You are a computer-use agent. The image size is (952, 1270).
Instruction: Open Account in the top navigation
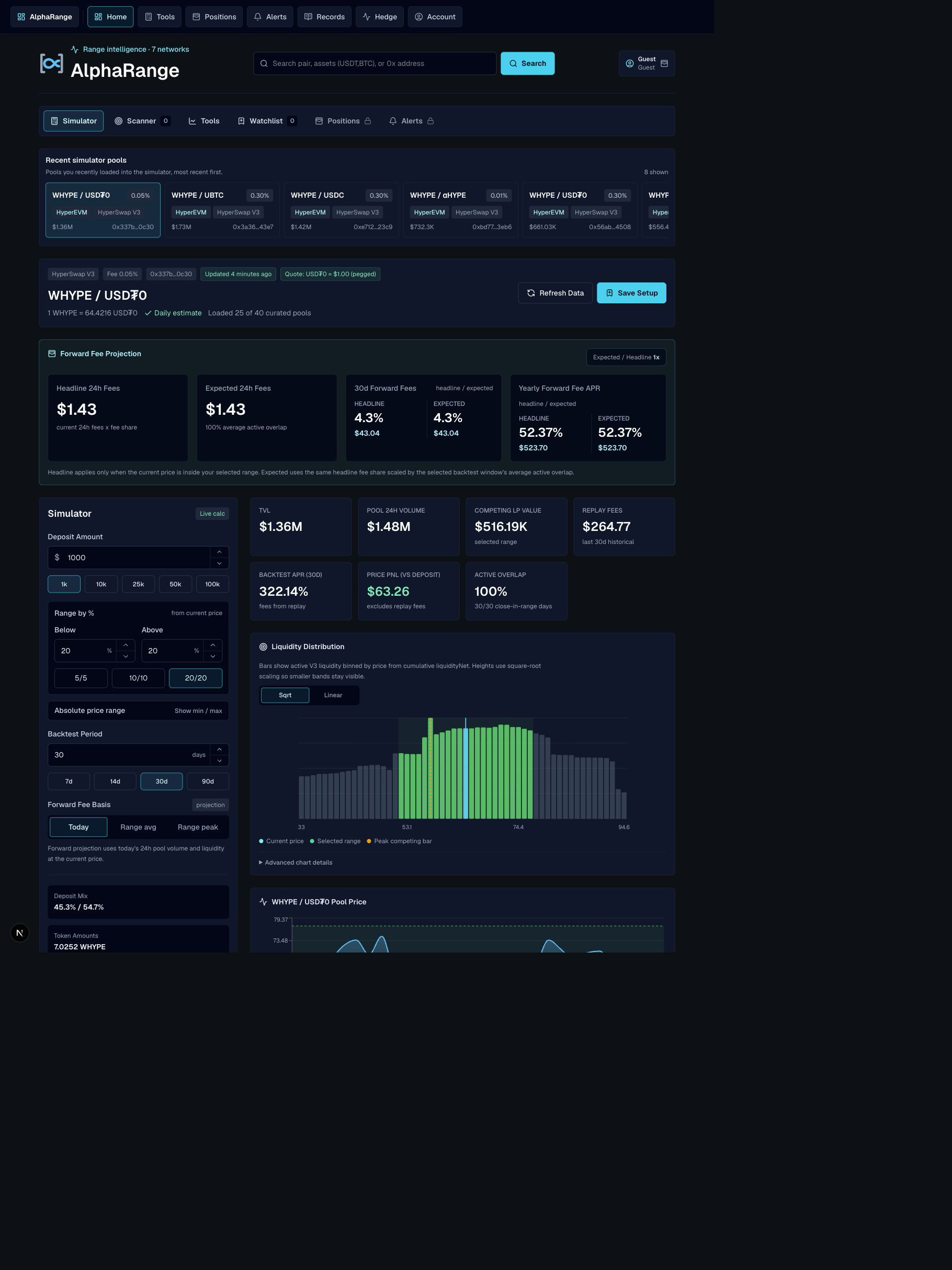point(435,17)
